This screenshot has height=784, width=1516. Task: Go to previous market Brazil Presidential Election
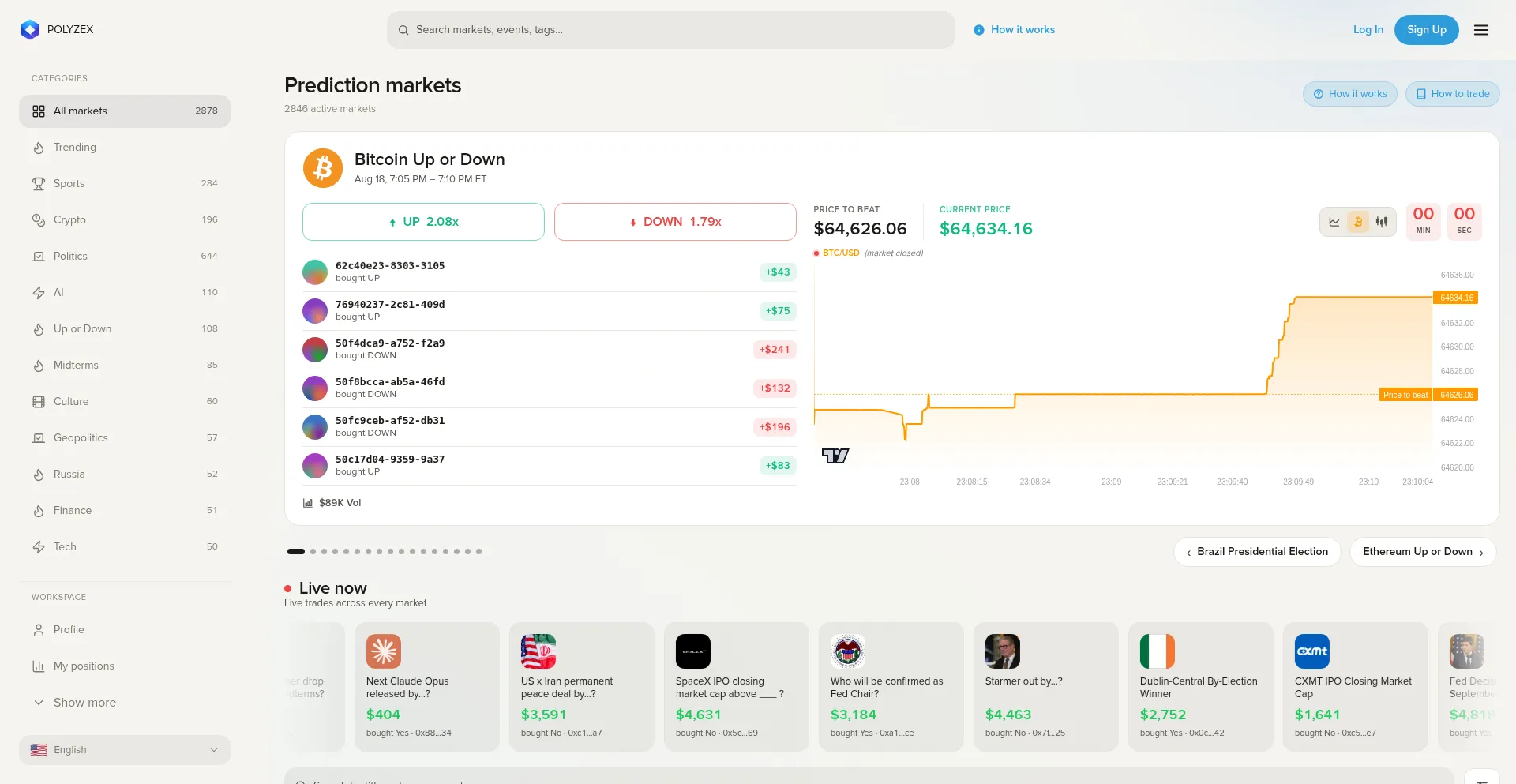click(x=1257, y=552)
